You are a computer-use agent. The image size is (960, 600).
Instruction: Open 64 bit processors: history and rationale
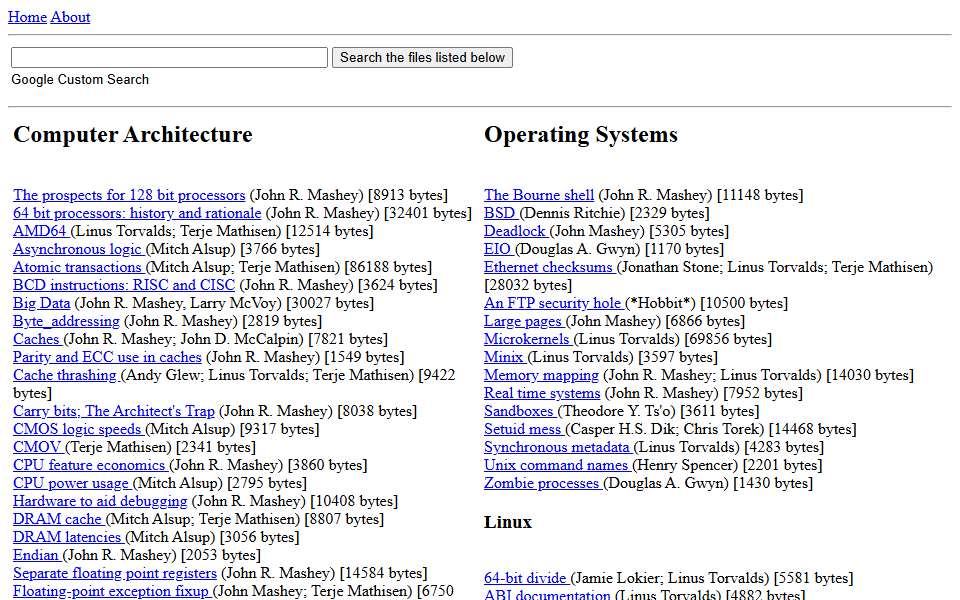coord(137,213)
